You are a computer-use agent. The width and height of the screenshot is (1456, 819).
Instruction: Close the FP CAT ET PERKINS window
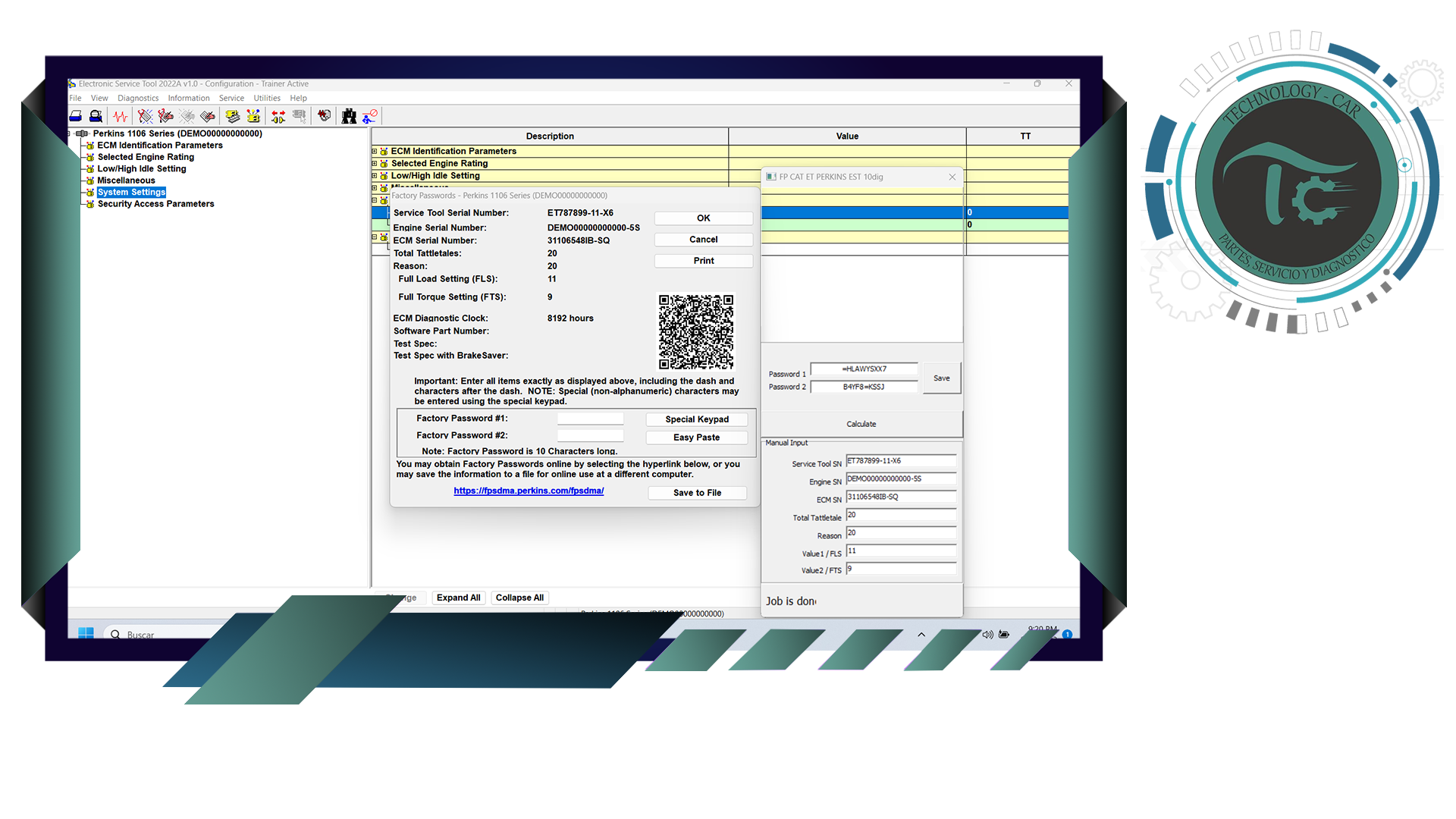[952, 177]
